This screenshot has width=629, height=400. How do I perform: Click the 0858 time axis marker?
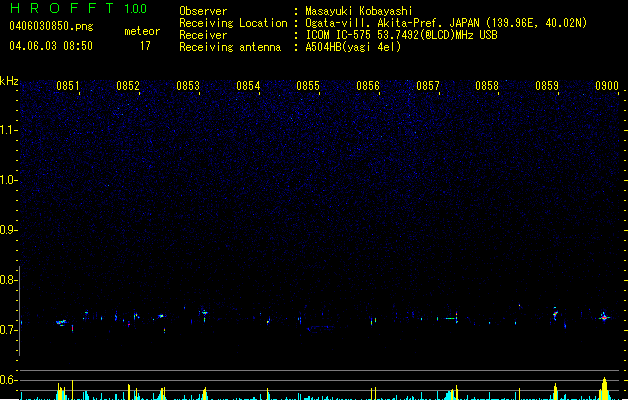(x=487, y=86)
